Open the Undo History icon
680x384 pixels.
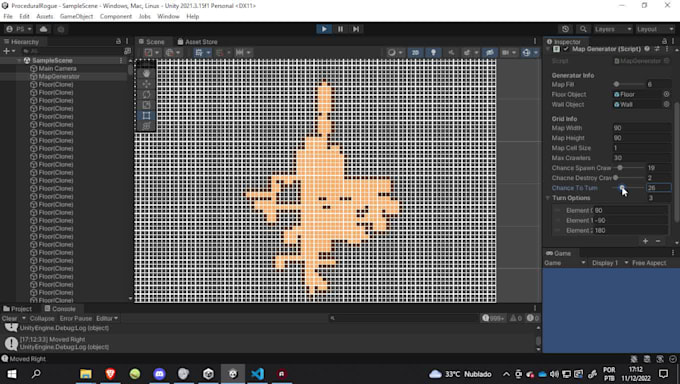tap(565, 29)
